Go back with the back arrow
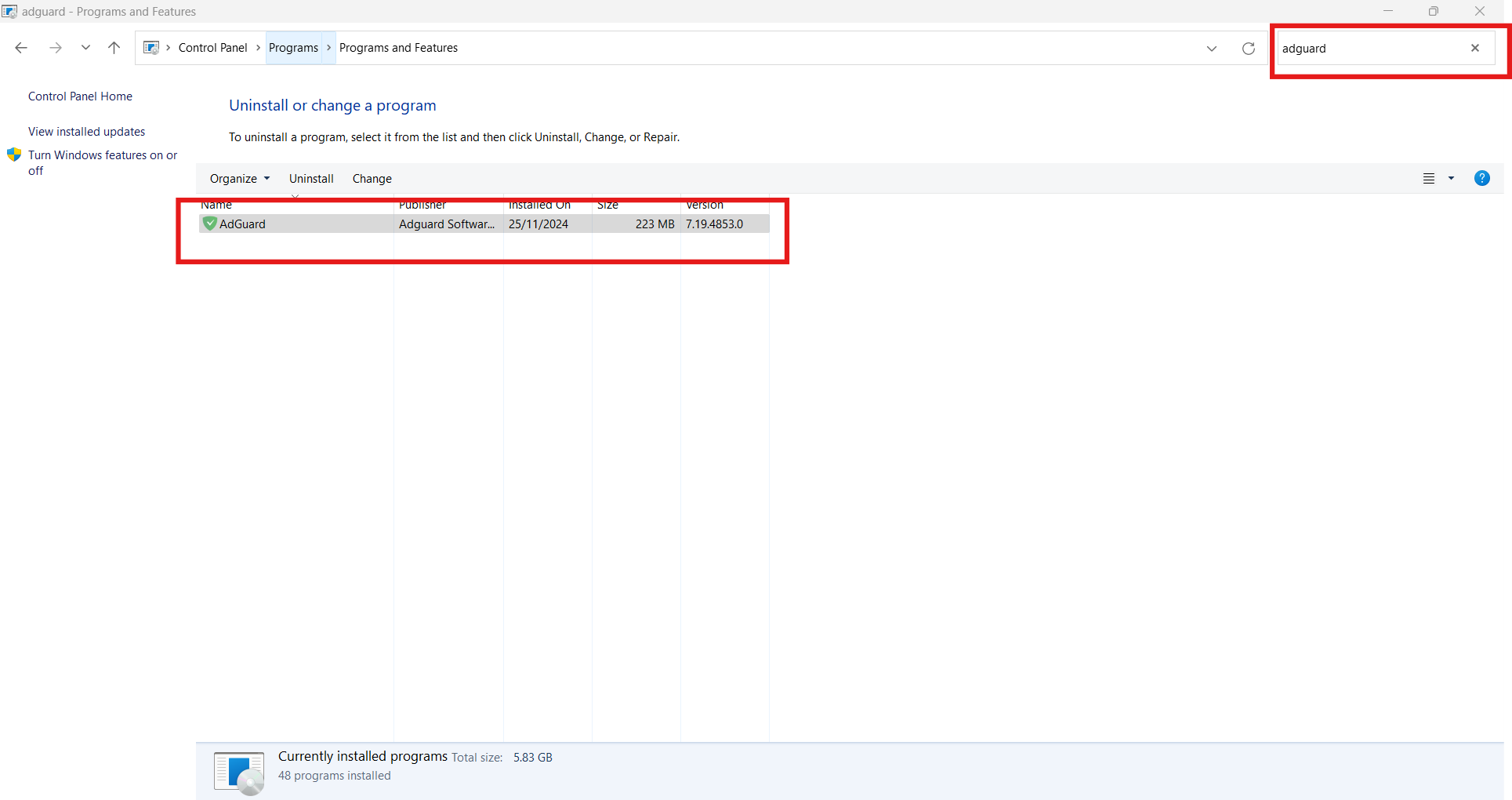 [x=21, y=48]
